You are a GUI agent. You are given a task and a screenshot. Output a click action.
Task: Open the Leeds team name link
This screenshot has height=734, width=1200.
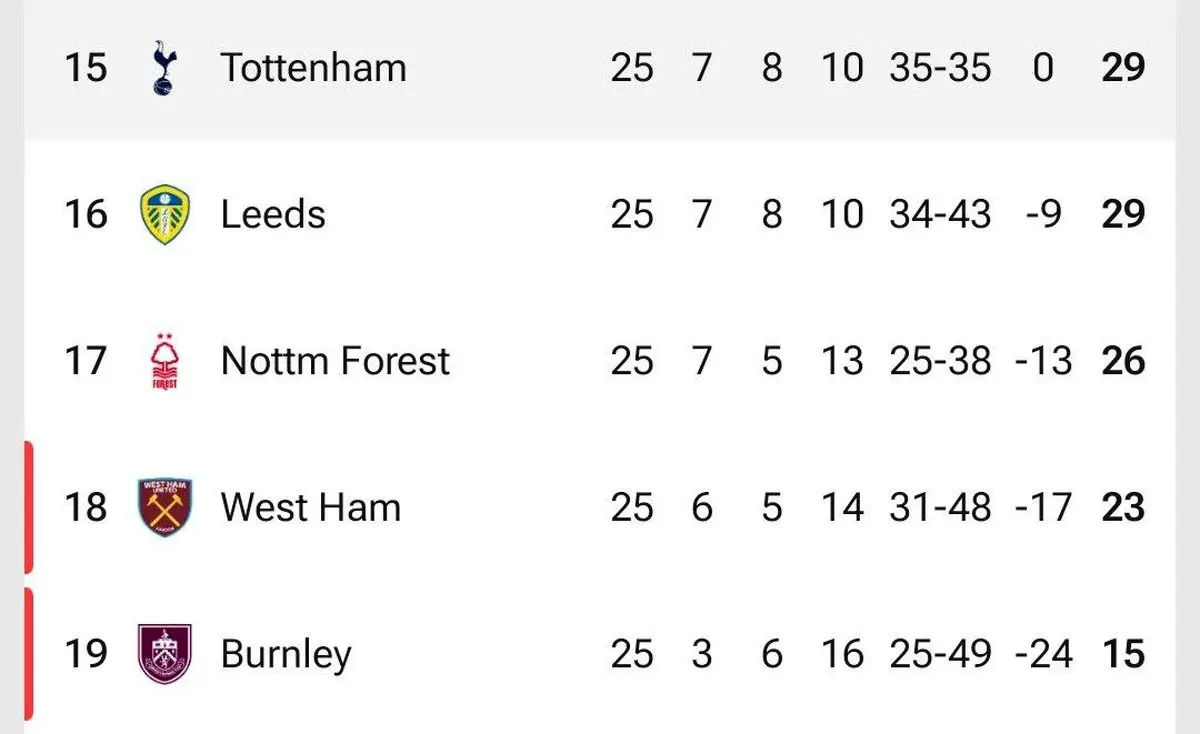pos(273,214)
